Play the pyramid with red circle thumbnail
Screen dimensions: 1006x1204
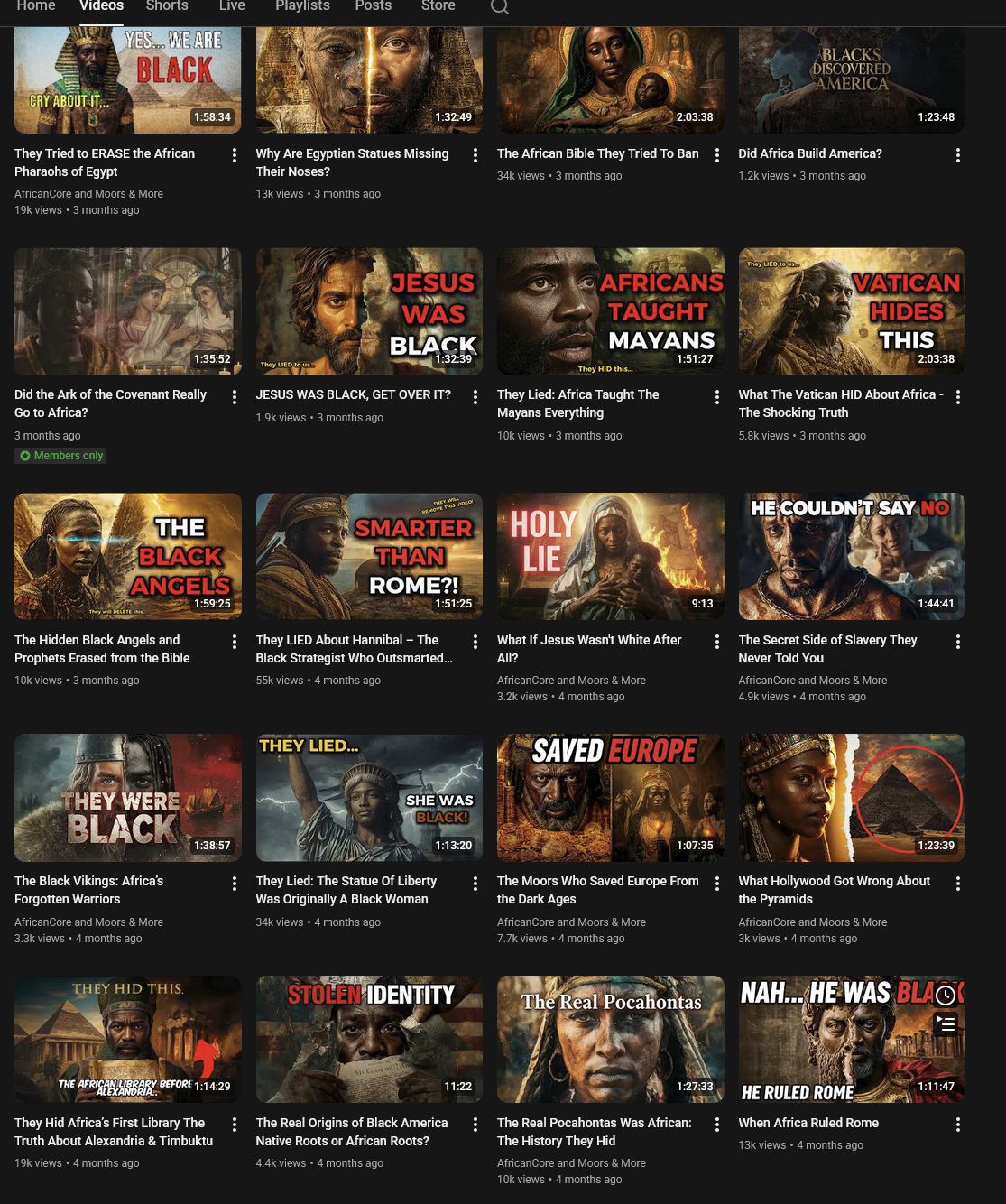pyautogui.click(x=852, y=798)
